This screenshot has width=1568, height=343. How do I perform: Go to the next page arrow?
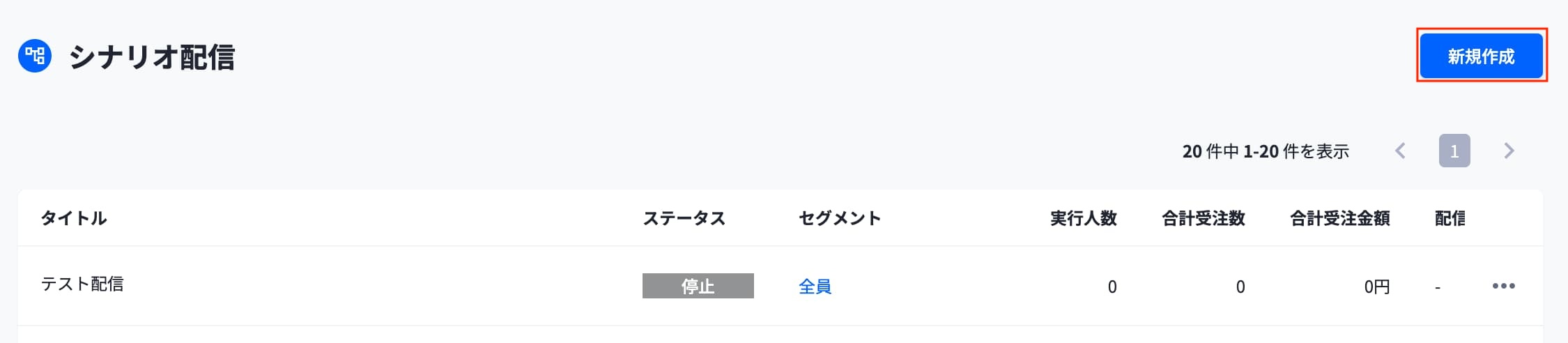[1509, 151]
